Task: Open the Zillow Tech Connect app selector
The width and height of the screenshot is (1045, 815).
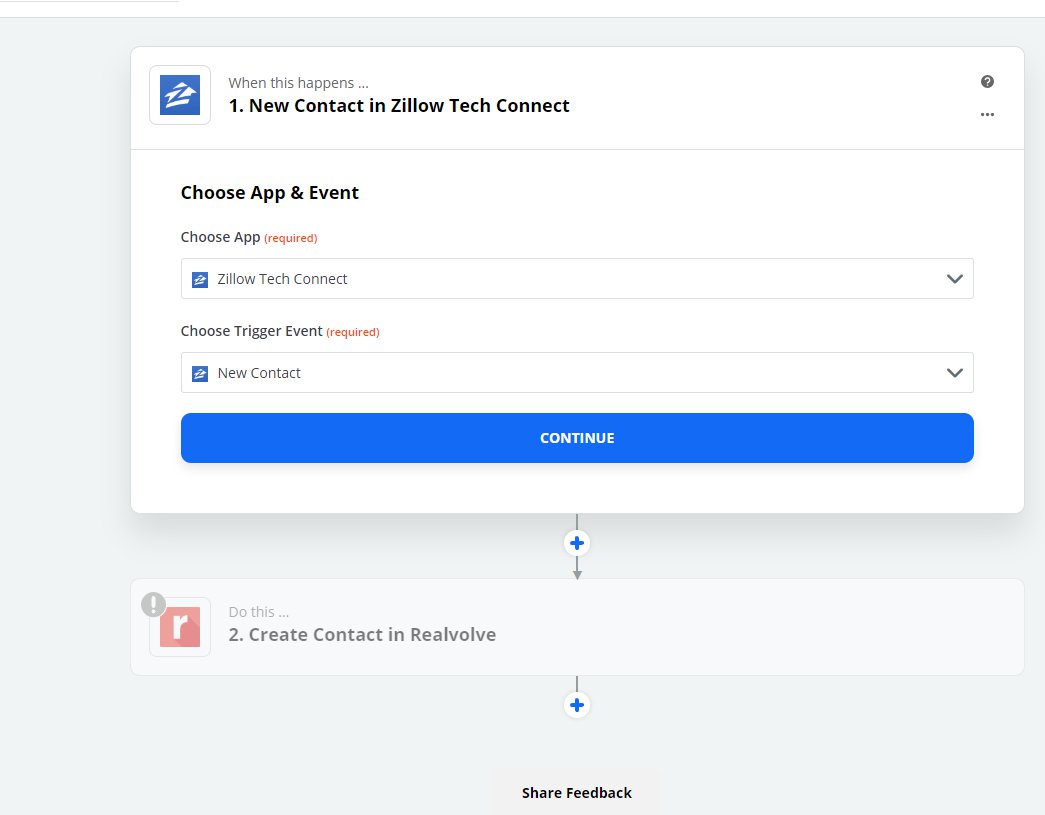Action: click(x=576, y=279)
